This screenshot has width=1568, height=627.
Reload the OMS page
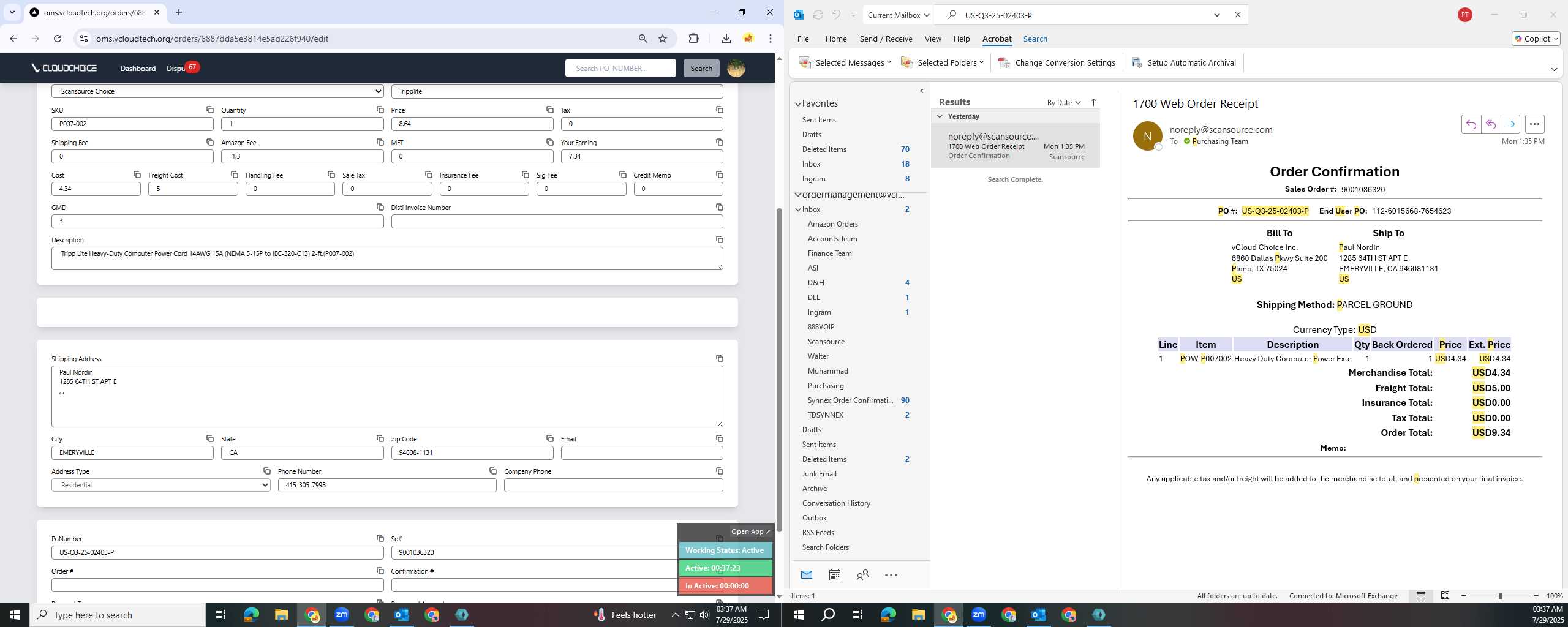[x=58, y=39]
